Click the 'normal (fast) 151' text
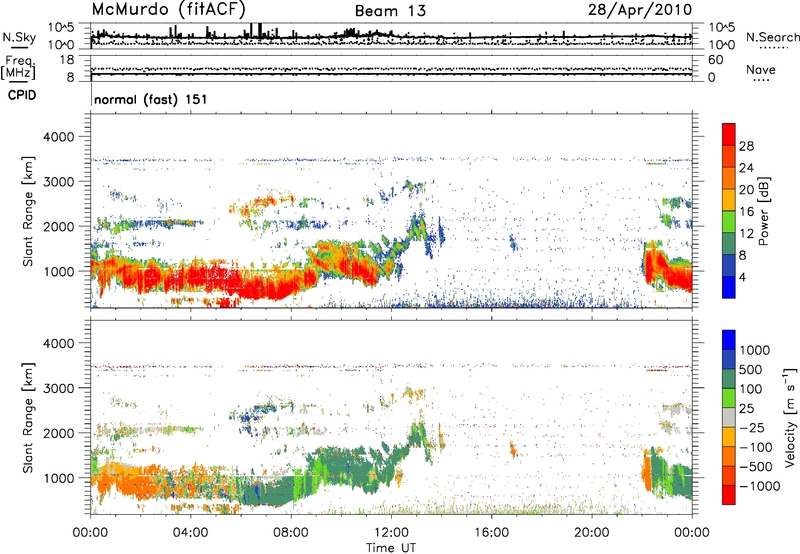Screen dimensions: 800x554 (x=151, y=99)
